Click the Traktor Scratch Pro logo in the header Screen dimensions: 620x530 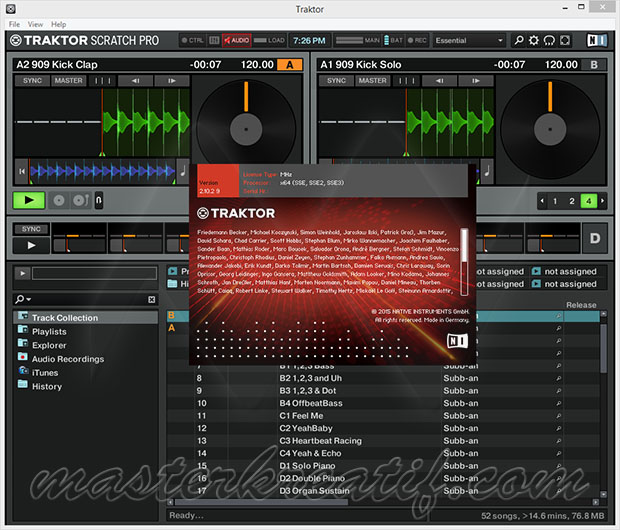pos(84,40)
